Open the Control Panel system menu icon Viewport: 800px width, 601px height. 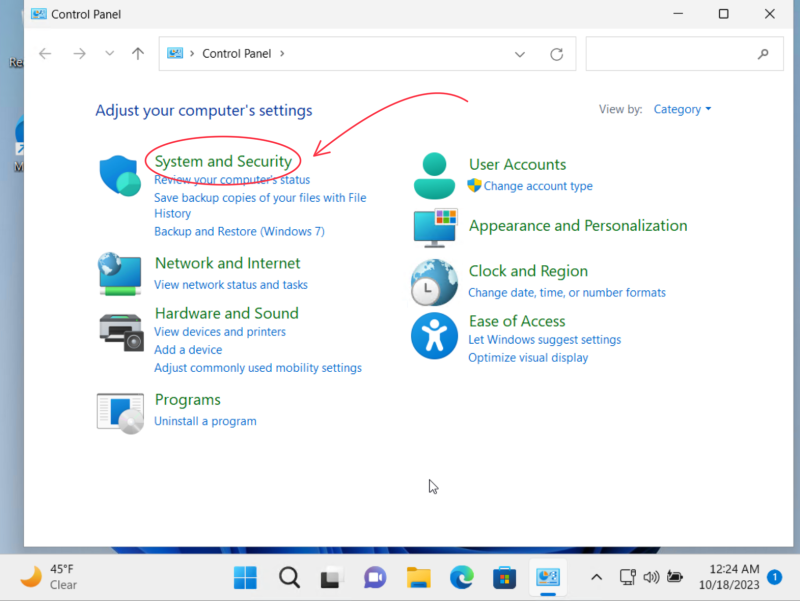(x=41, y=14)
